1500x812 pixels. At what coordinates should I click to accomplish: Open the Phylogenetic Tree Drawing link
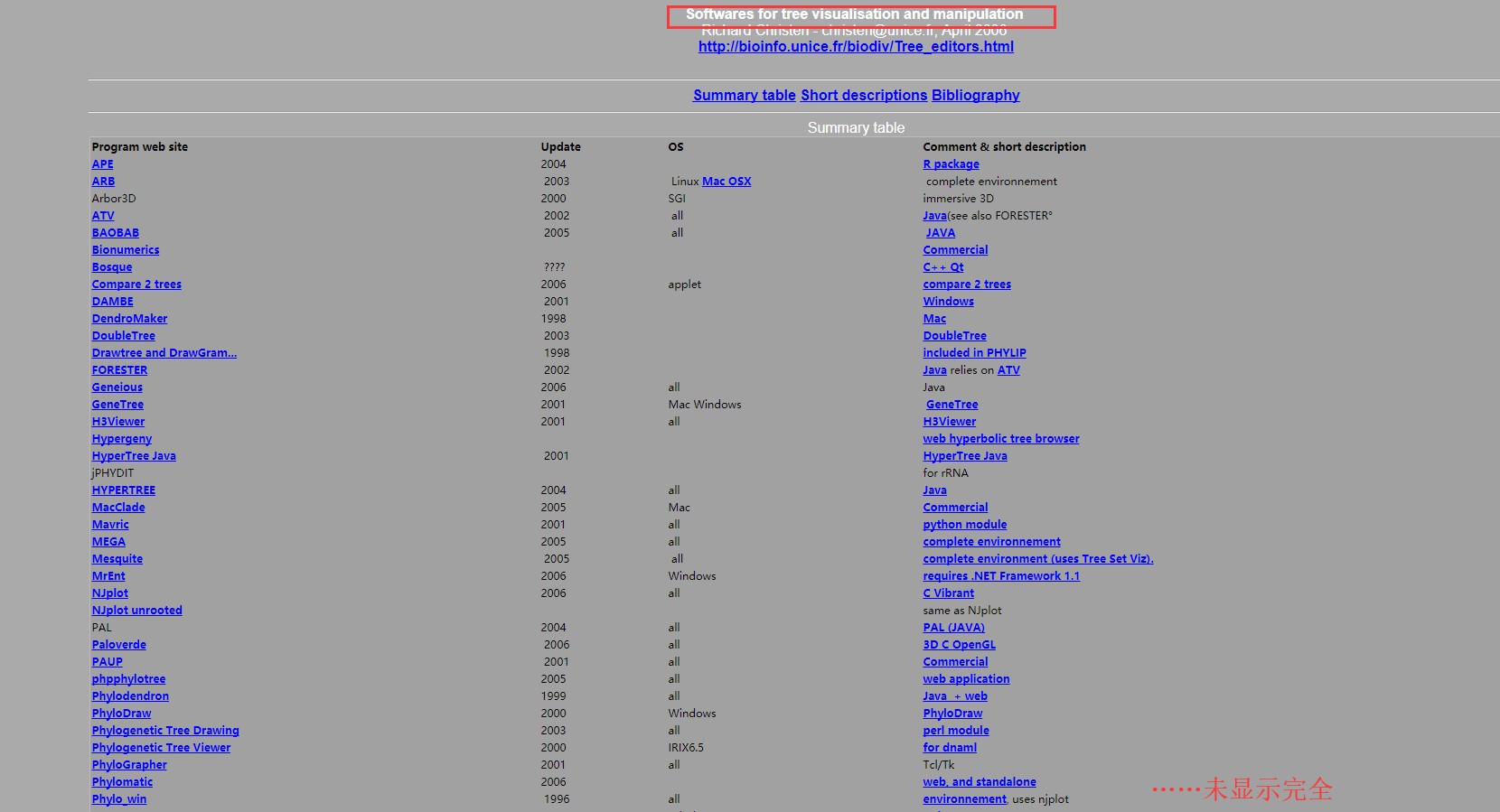165,731
